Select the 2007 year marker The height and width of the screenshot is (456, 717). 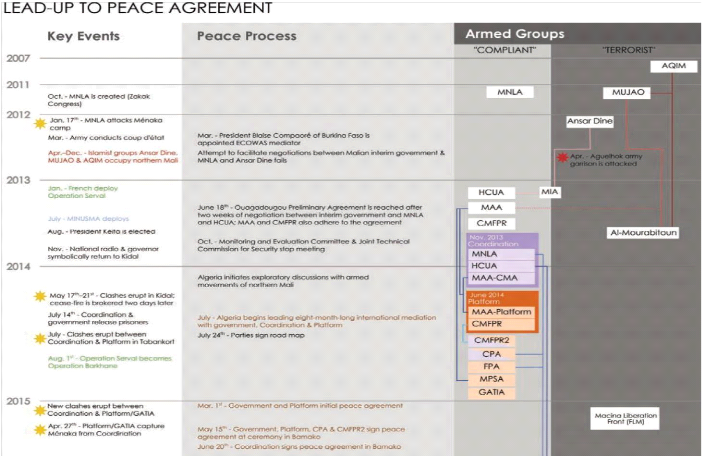point(18,59)
